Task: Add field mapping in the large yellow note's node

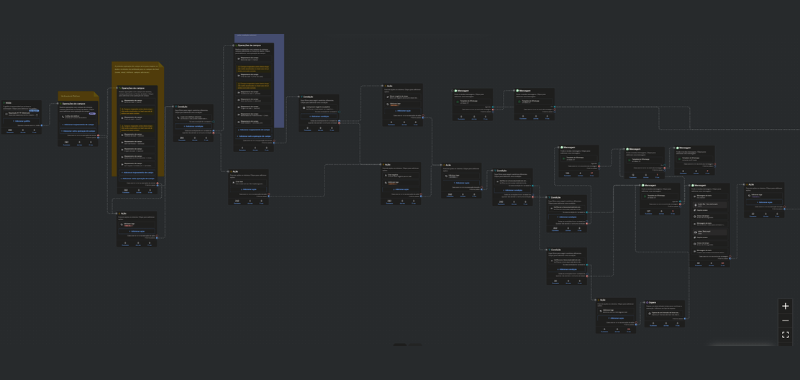Action: pos(137,172)
